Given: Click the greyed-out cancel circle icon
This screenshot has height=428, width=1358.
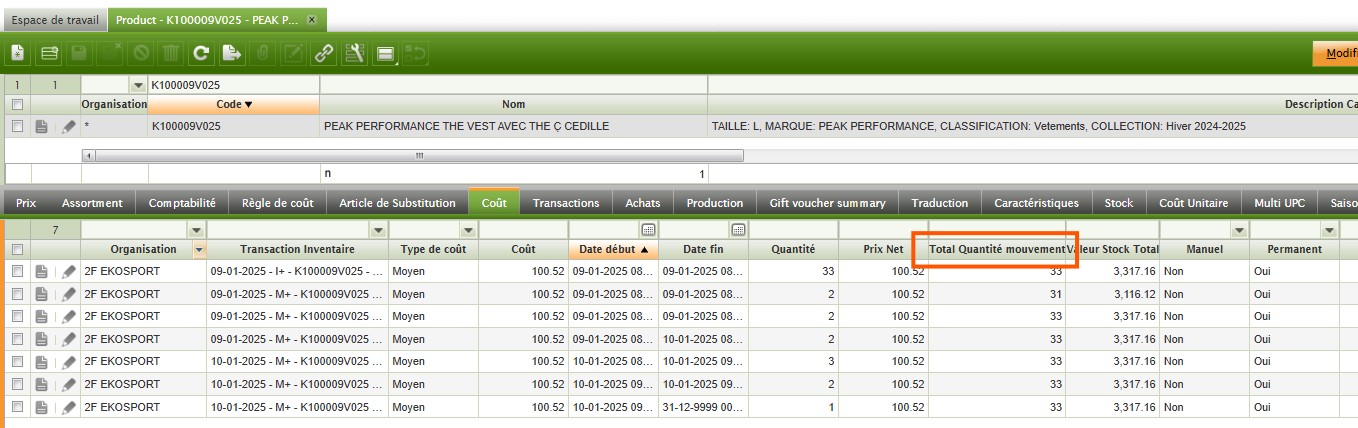Looking at the screenshot, I should pyautogui.click(x=141, y=53).
